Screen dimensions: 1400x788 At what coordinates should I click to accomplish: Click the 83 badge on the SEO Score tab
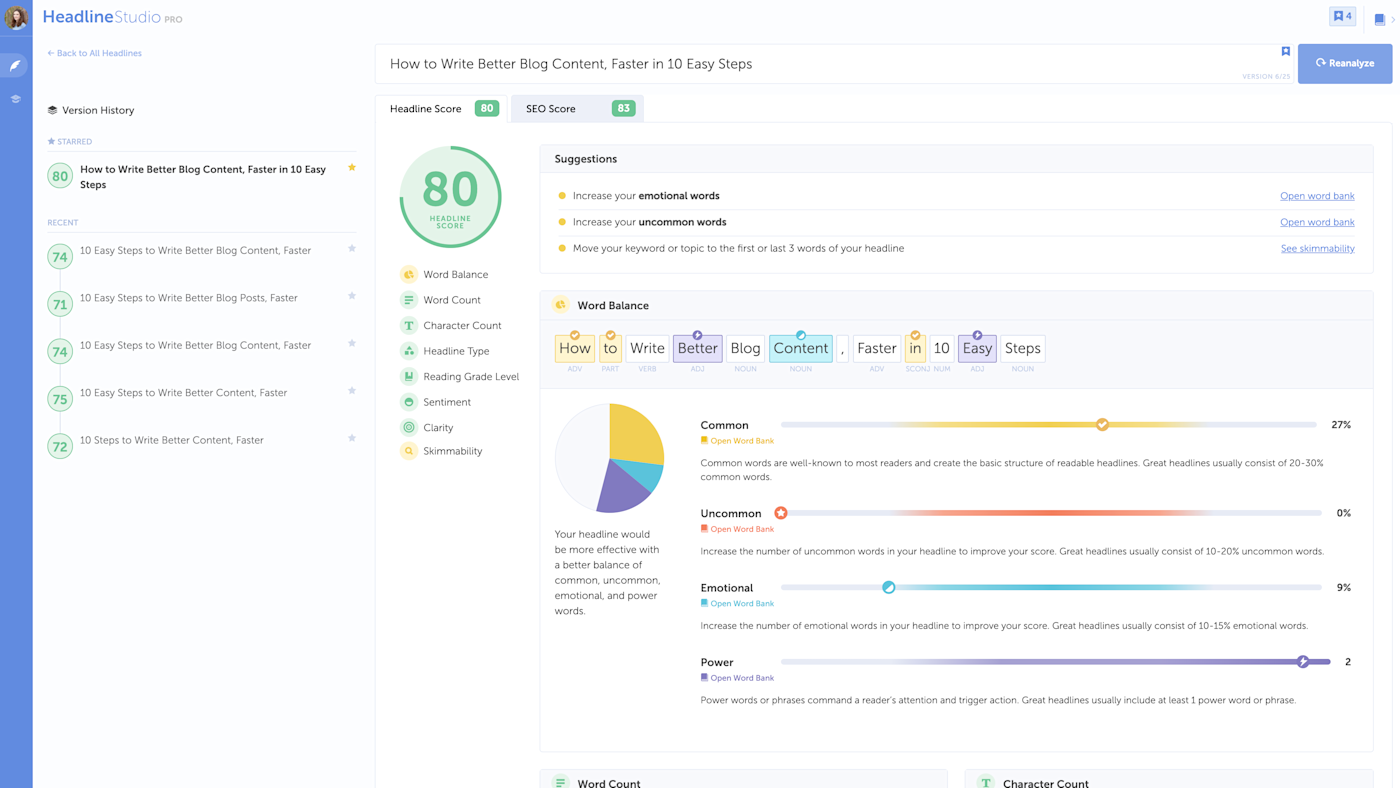623,109
